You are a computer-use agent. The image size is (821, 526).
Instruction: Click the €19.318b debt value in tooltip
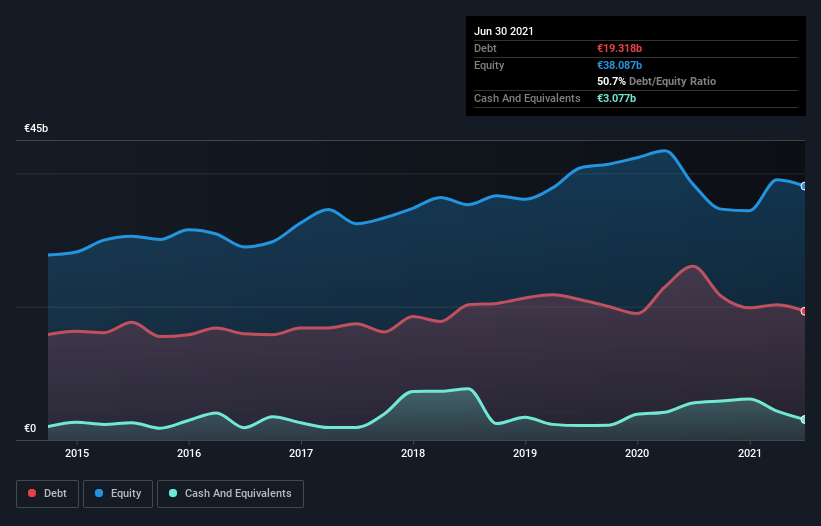(619, 48)
